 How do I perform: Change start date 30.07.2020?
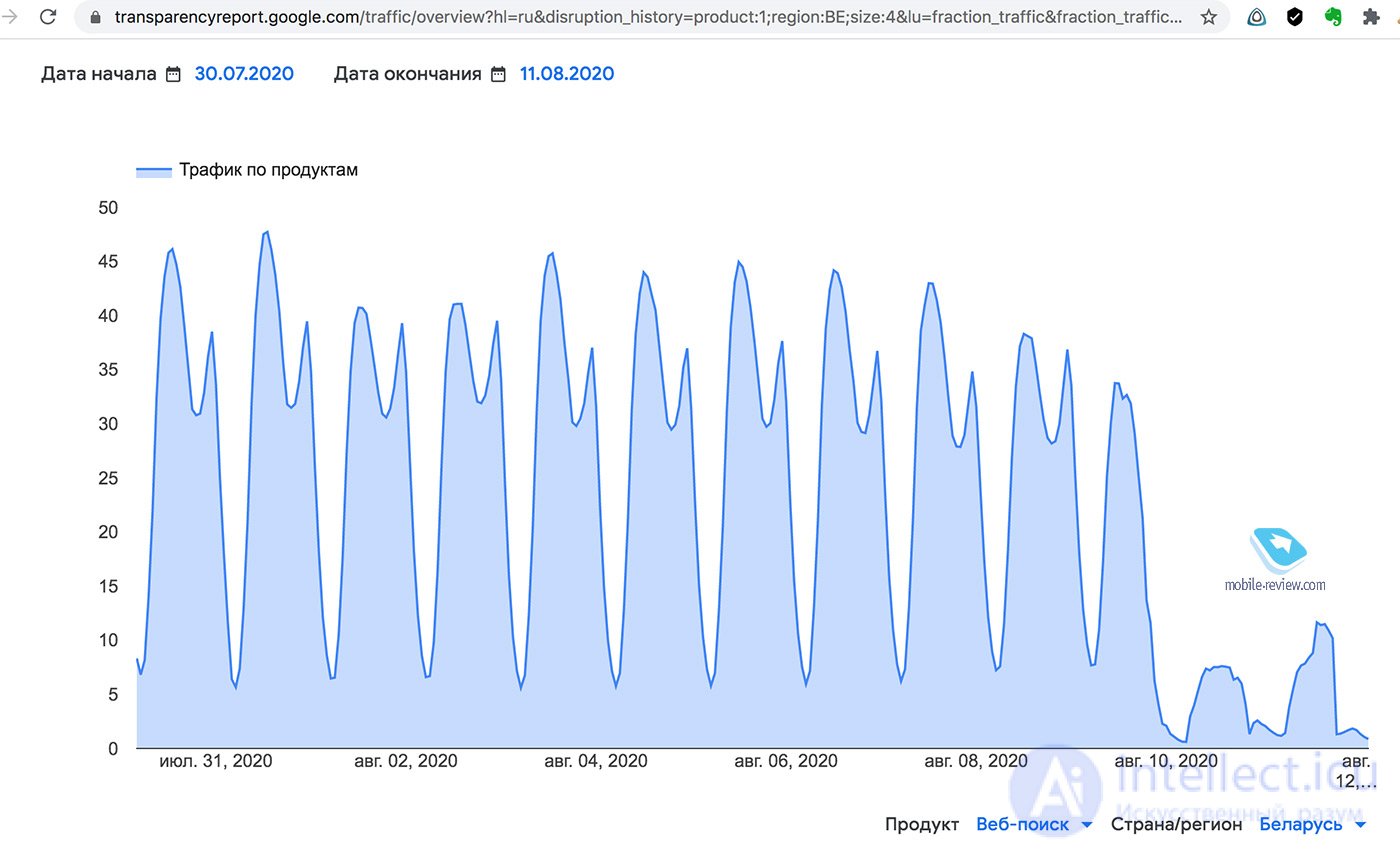click(244, 74)
